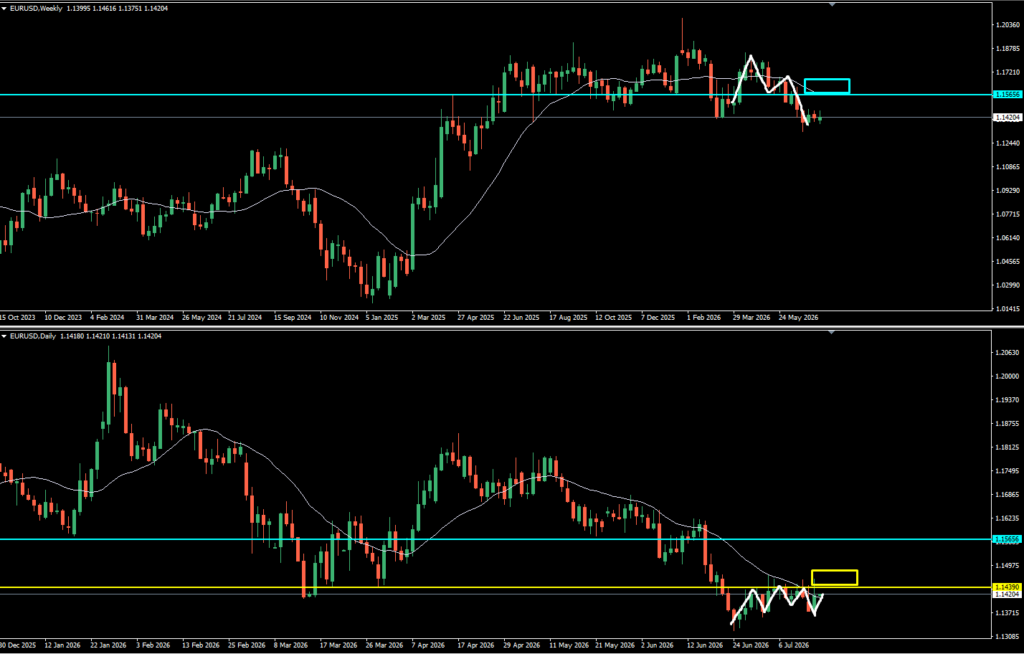Click the 1.20000 price axis label
1024x654 pixels.
click(1008, 376)
